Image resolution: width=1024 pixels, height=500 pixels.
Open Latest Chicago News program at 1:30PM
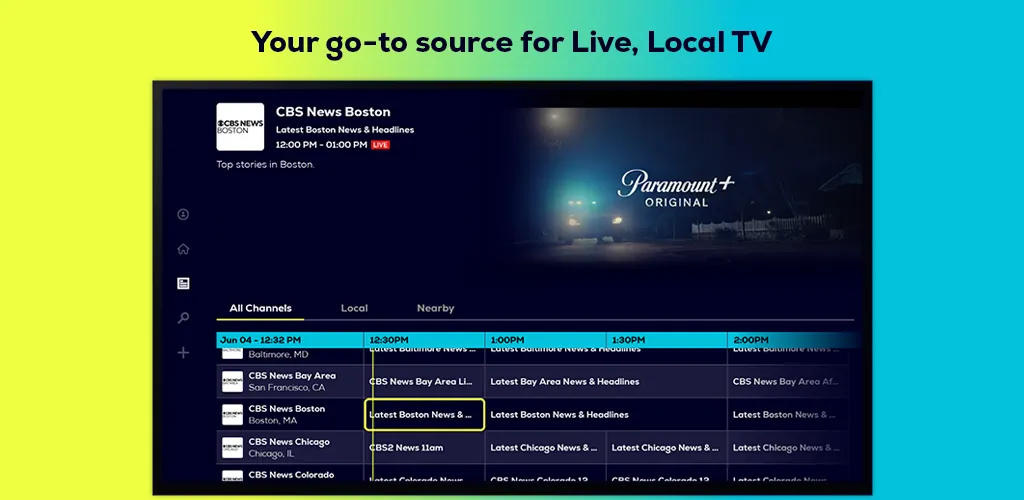(667, 448)
